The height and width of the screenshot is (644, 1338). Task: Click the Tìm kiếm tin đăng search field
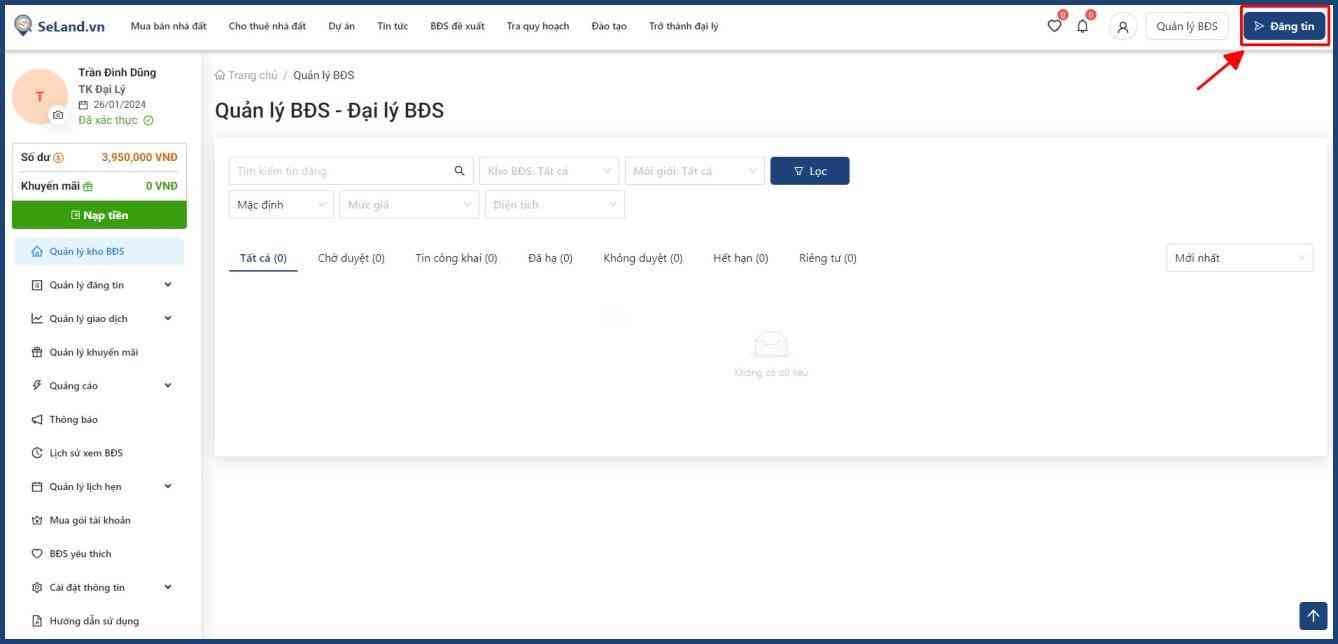click(338, 171)
